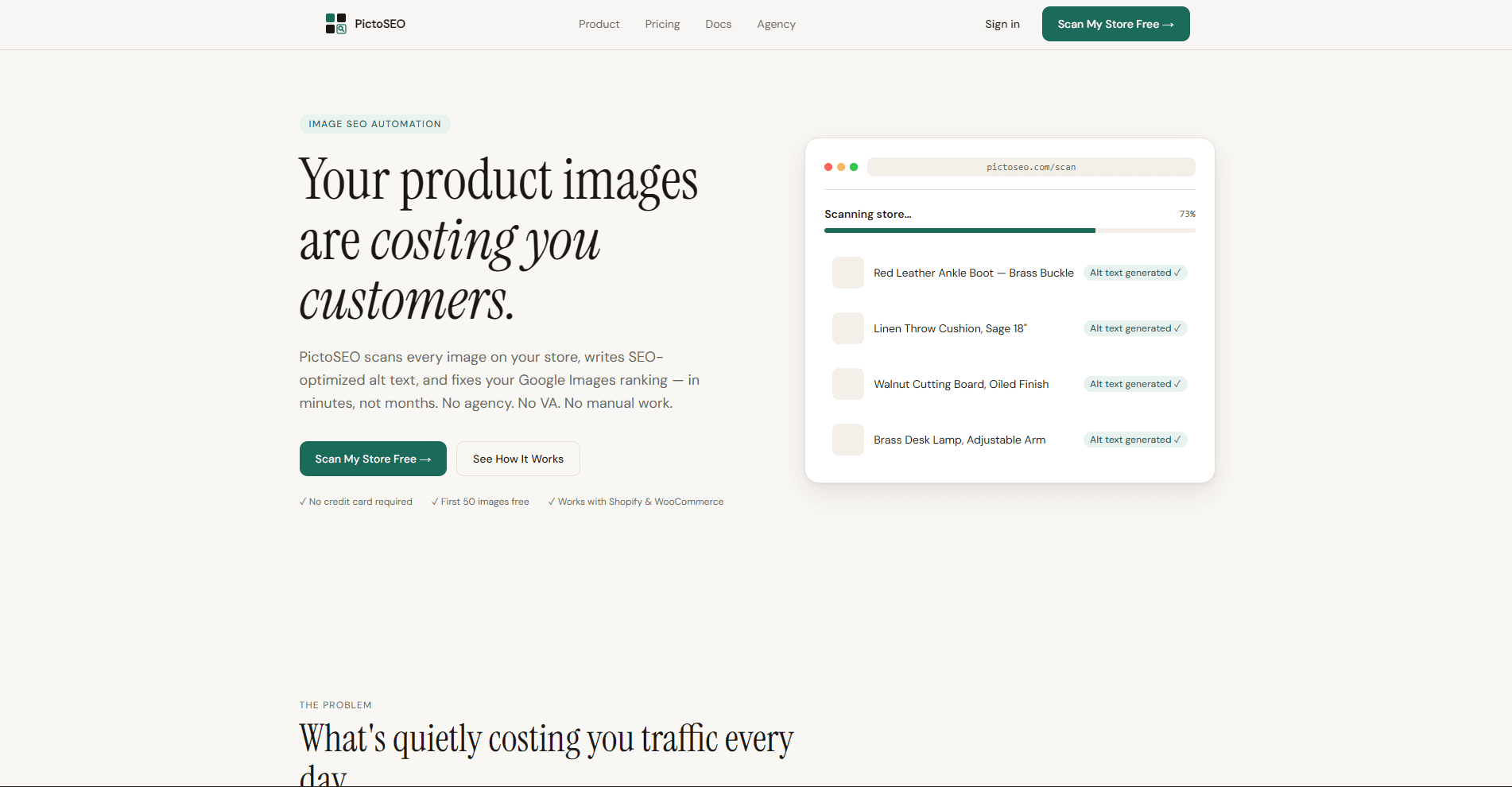Select the Red Leather Ankle Boot thumbnail
Screen dimensions: 1512x787
pos(848,273)
